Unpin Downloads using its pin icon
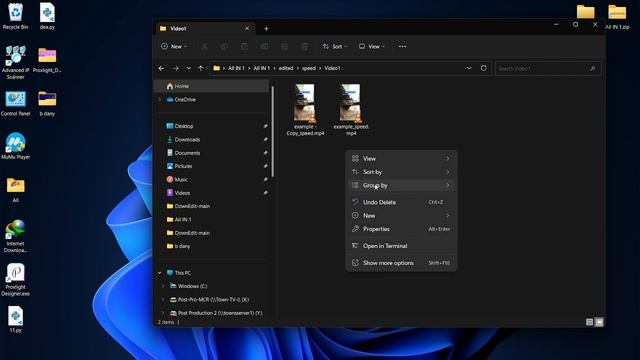Viewport: 640px width, 360px height. point(265,140)
